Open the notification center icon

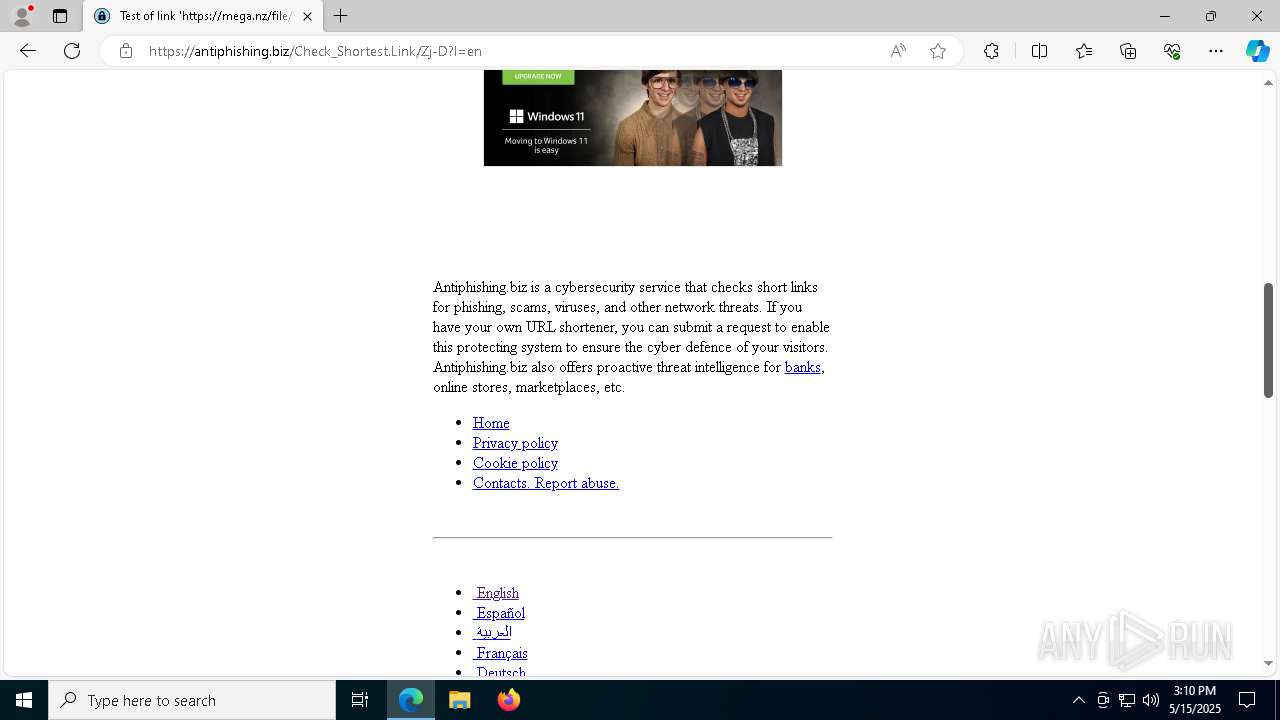[1247, 700]
